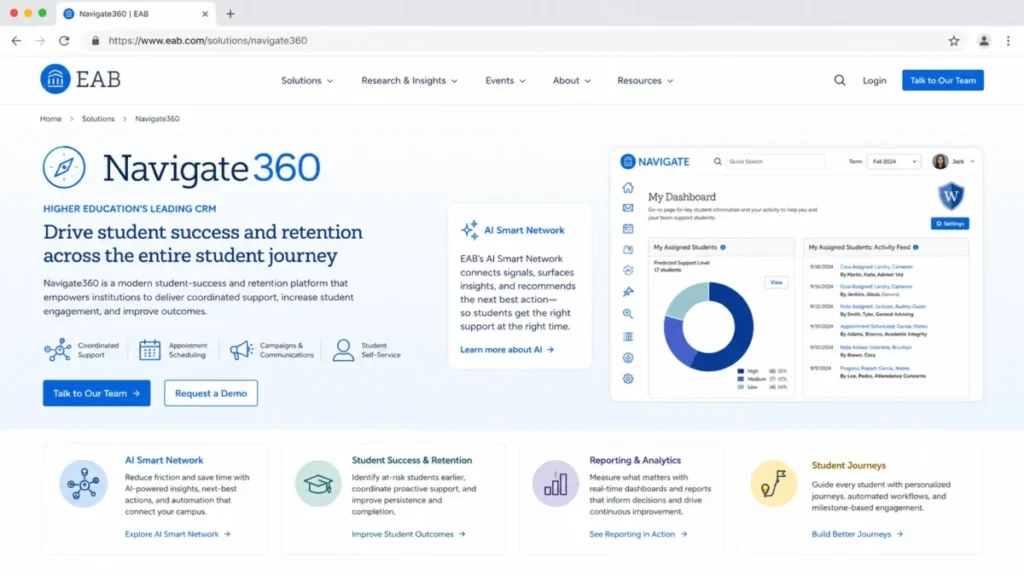
Task: Click the Jack profile avatar
Action: point(940,161)
